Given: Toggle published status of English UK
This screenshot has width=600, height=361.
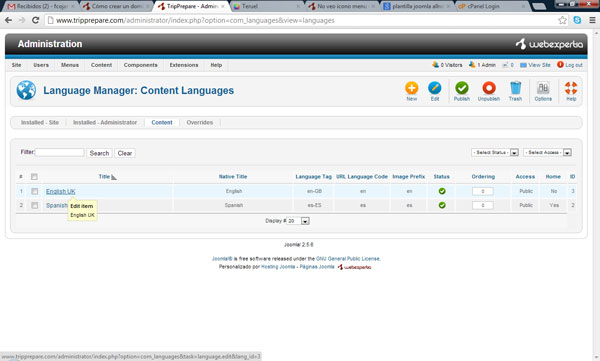Looking at the screenshot, I should coord(442,191).
